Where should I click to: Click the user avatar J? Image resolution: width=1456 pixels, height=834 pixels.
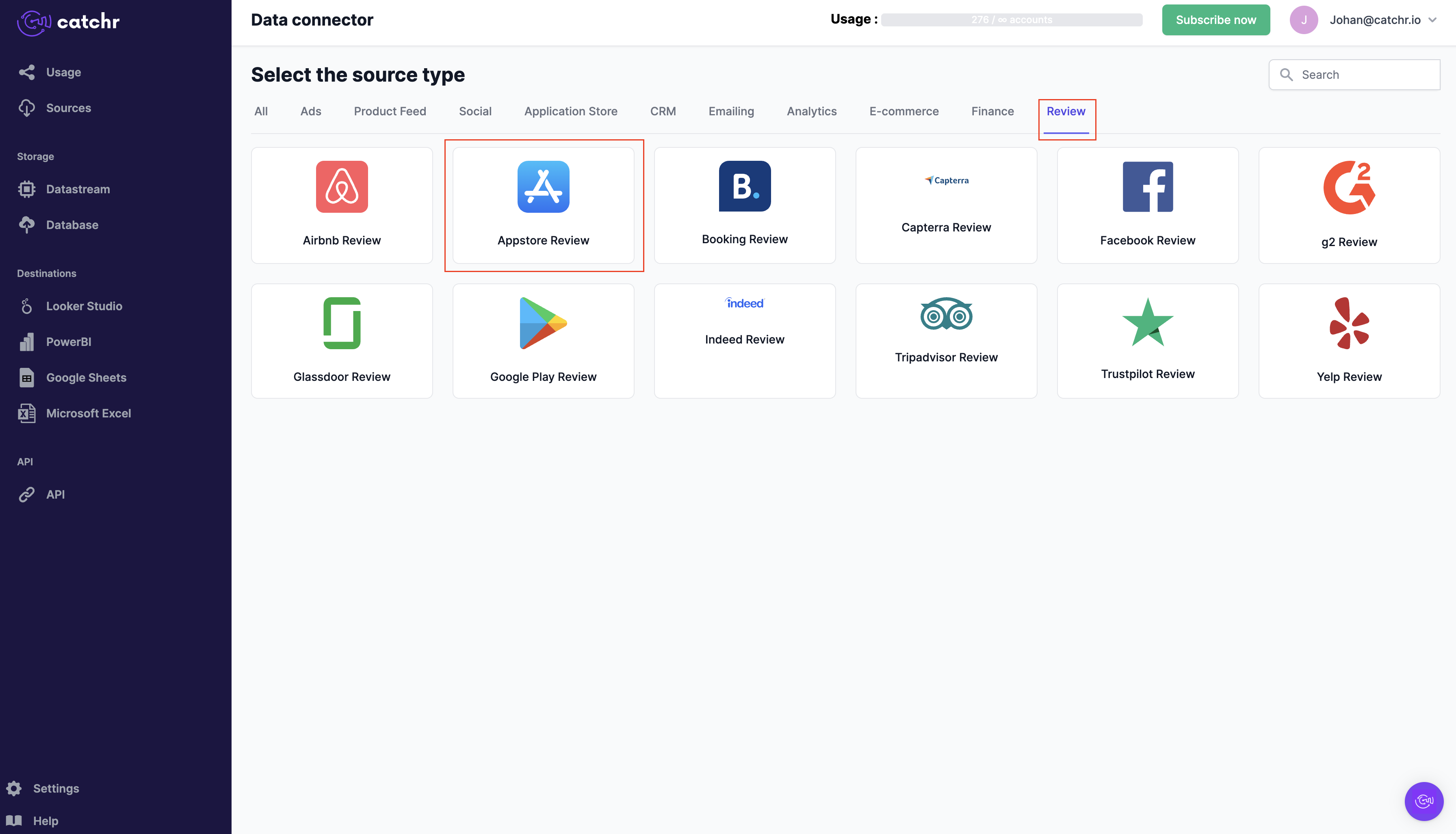tap(1304, 20)
